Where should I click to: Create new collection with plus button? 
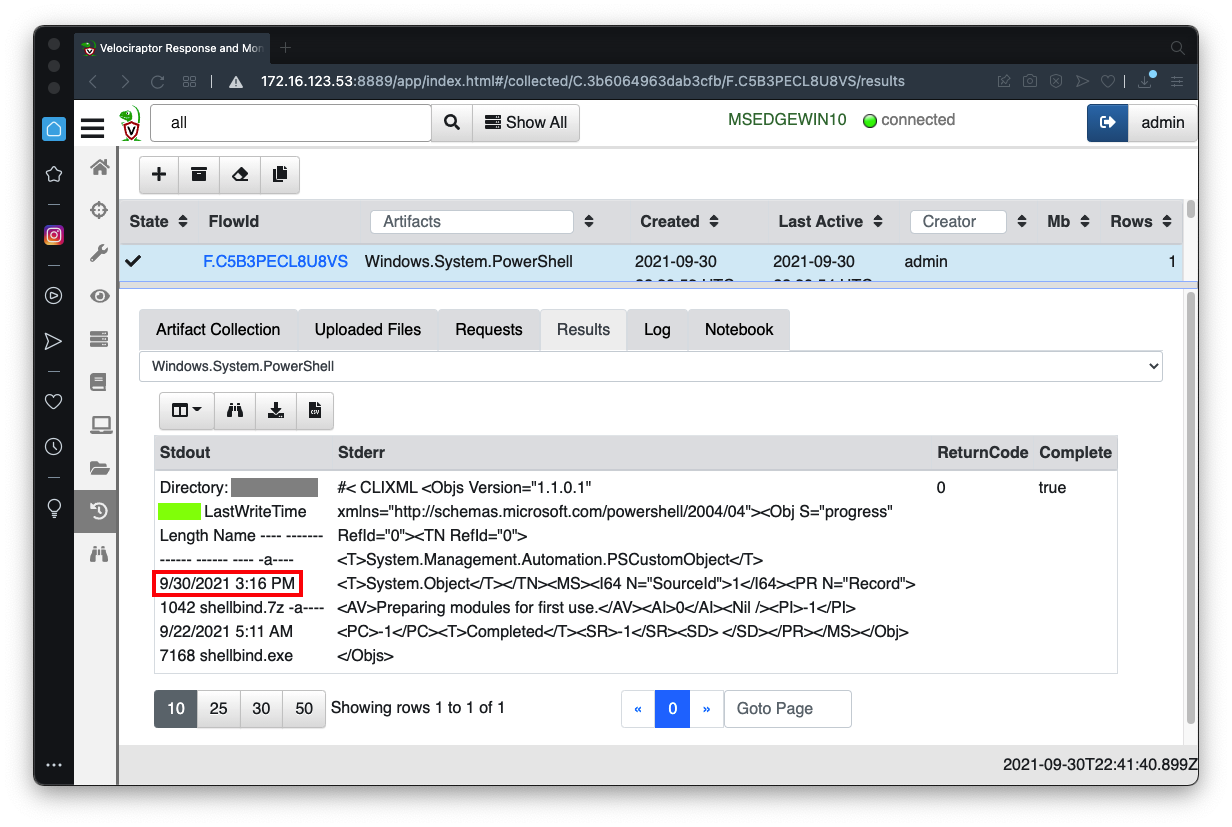[x=159, y=174]
